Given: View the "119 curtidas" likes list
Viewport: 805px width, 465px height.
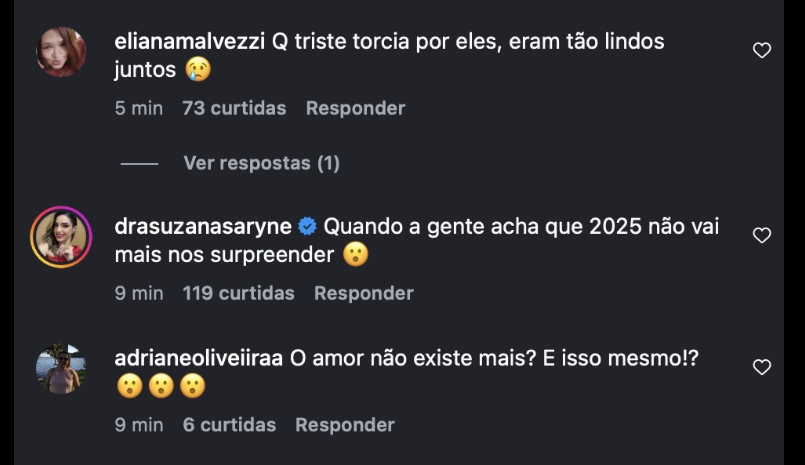Looking at the screenshot, I should pos(239,293).
